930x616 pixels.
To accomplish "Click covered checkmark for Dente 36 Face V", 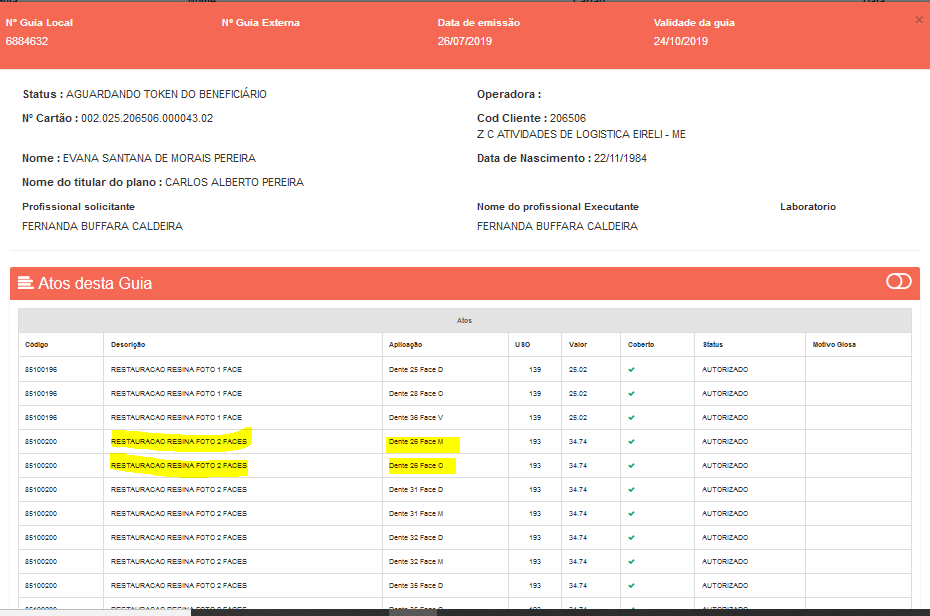I will pos(631,418).
